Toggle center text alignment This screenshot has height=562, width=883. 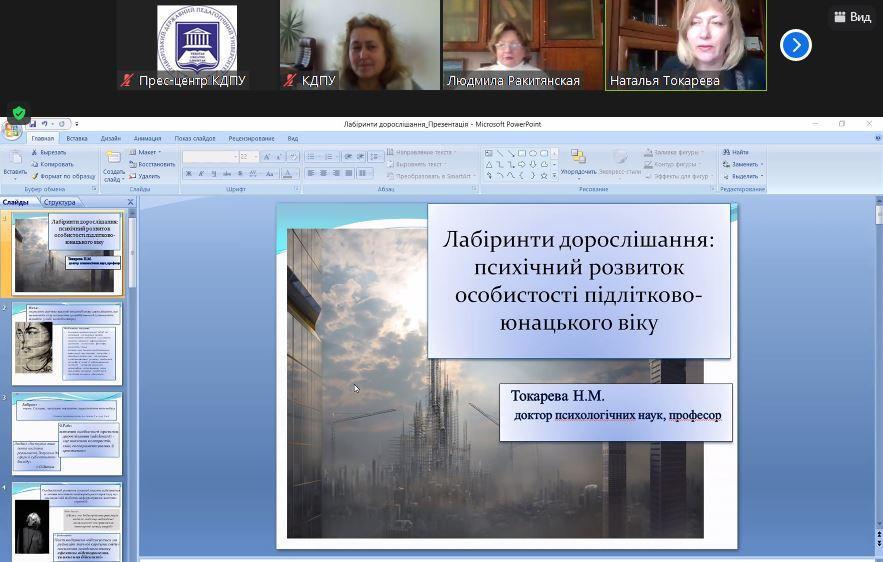(x=323, y=174)
